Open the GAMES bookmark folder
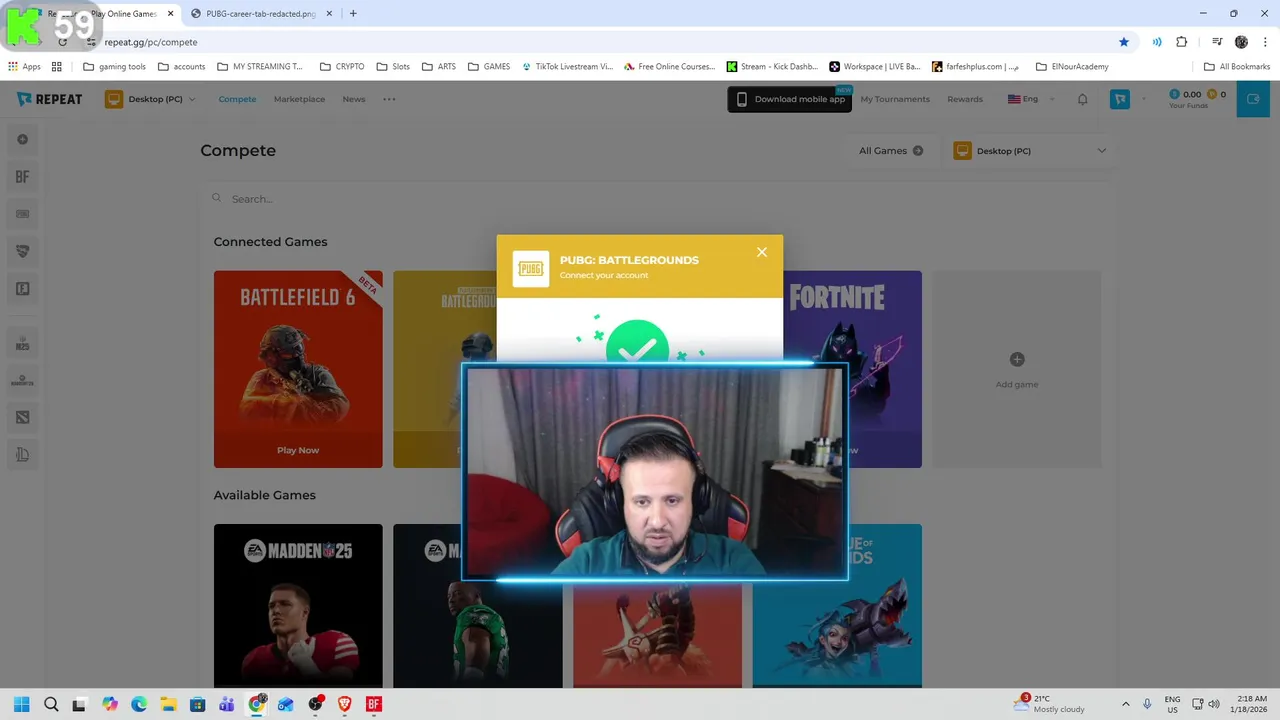This screenshot has width=1280, height=720. pyautogui.click(x=489, y=67)
